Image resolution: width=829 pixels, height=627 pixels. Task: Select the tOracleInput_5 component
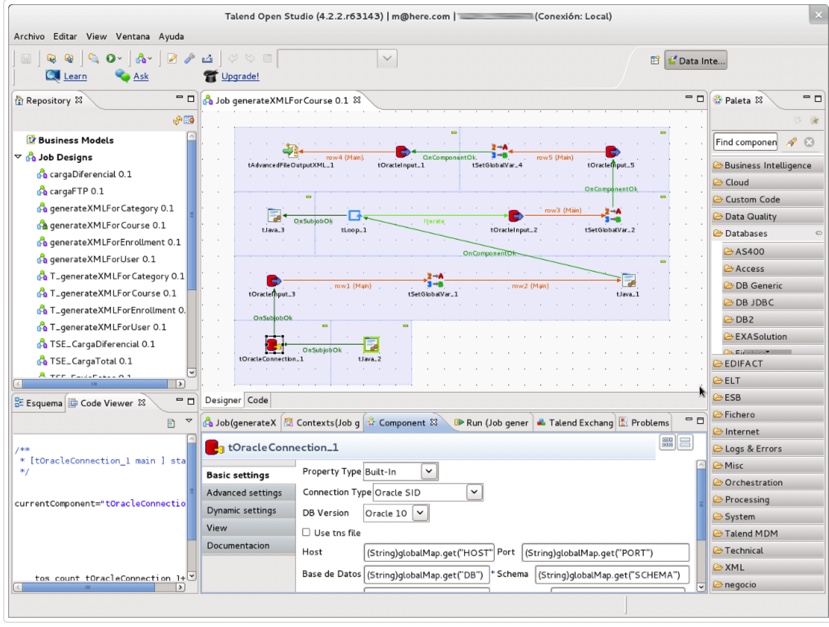coord(612,152)
